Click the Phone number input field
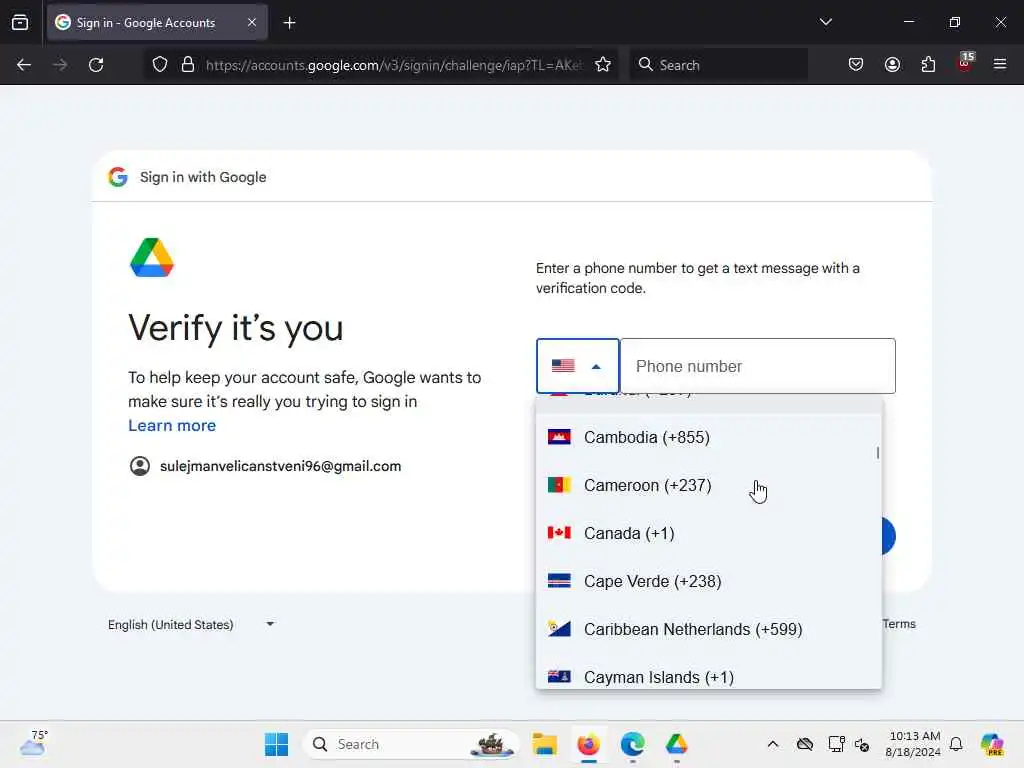The image size is (1024, 768). (x=758, y=366)
